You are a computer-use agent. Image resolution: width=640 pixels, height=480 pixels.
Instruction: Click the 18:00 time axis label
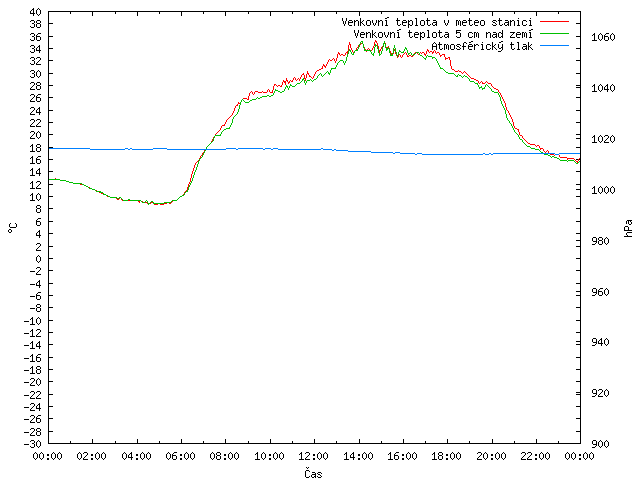(447, 456)
